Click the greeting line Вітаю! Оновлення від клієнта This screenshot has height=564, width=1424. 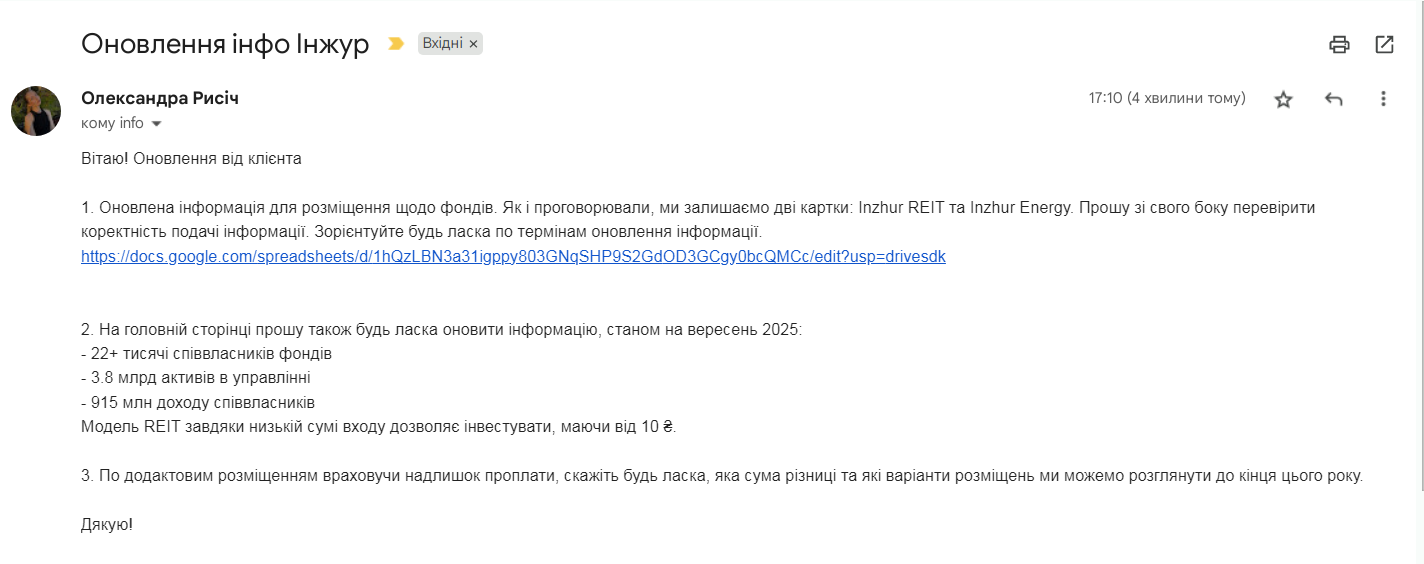coord(191,159)
